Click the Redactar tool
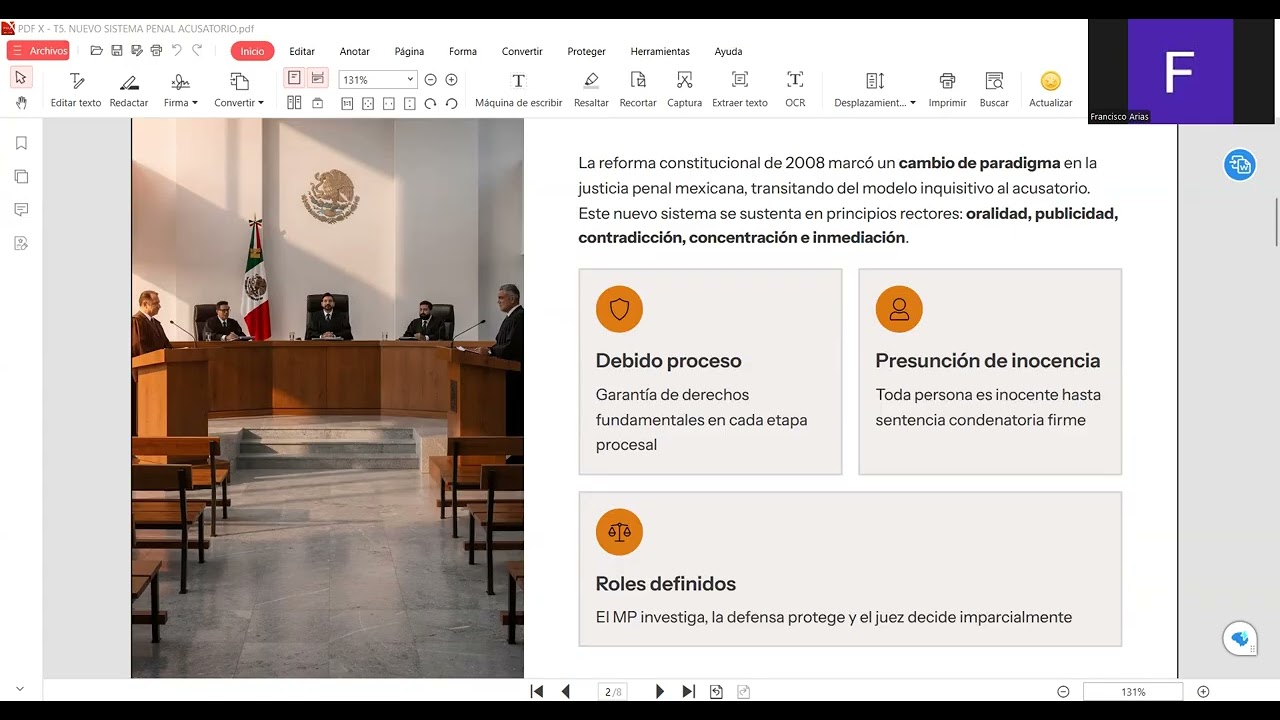Screen dimensions: 1280x720 point(129,90)
